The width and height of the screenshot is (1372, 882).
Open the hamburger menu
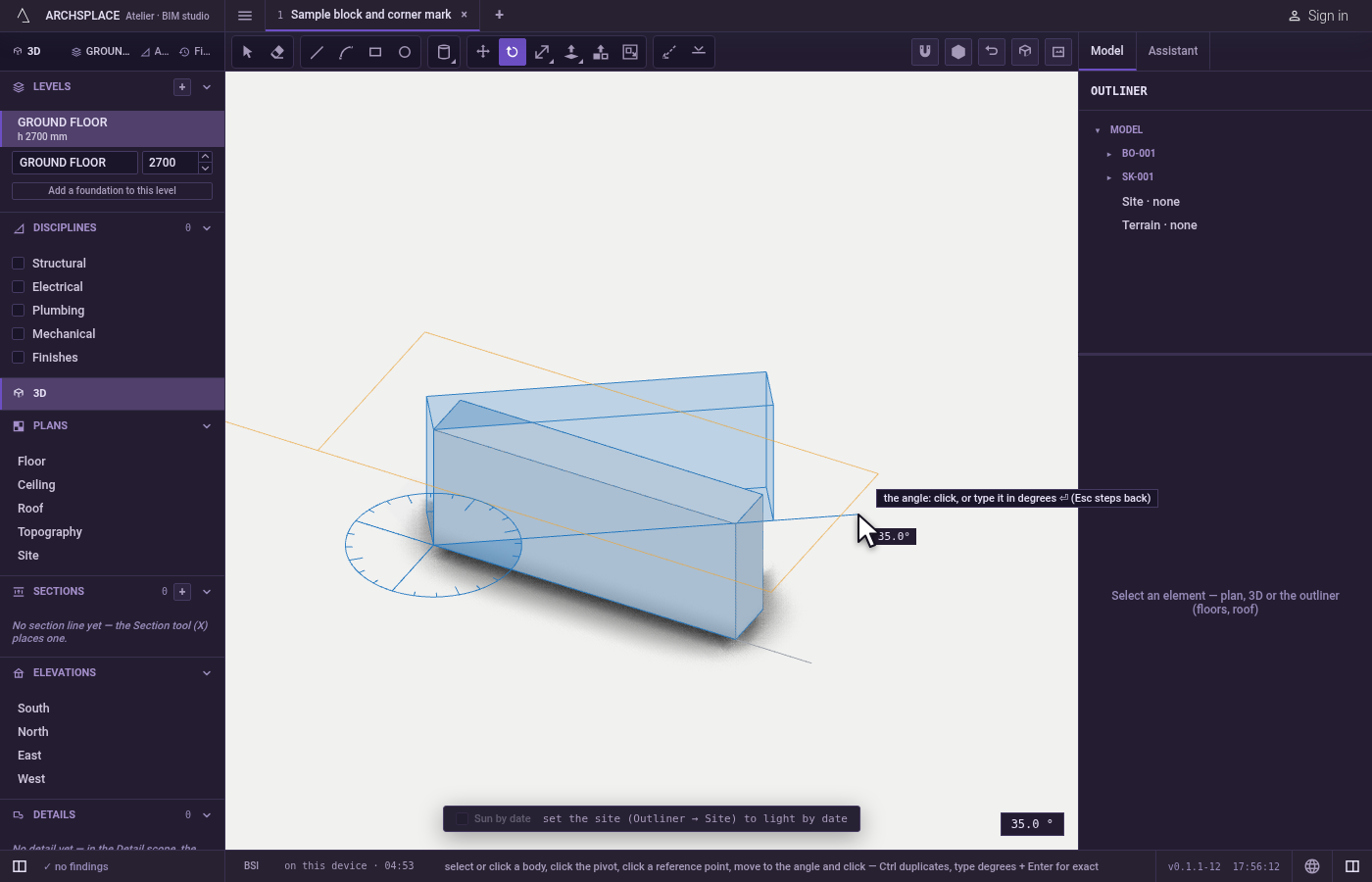[x=245, y=15]
